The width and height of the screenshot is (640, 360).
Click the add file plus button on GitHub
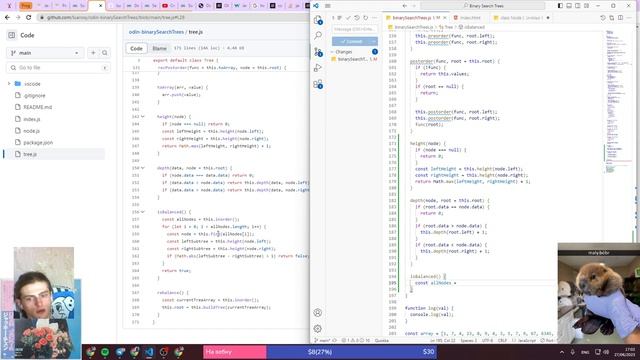tap(93, 53)
